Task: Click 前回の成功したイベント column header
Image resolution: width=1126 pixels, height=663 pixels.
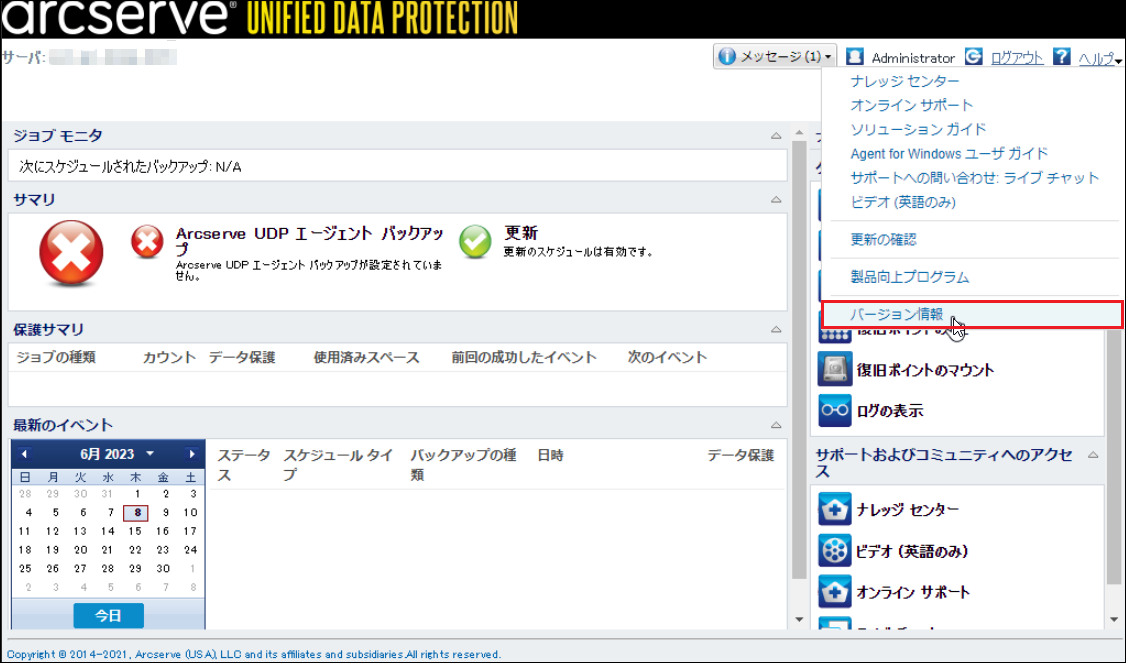Action: (x=524, y=357)
